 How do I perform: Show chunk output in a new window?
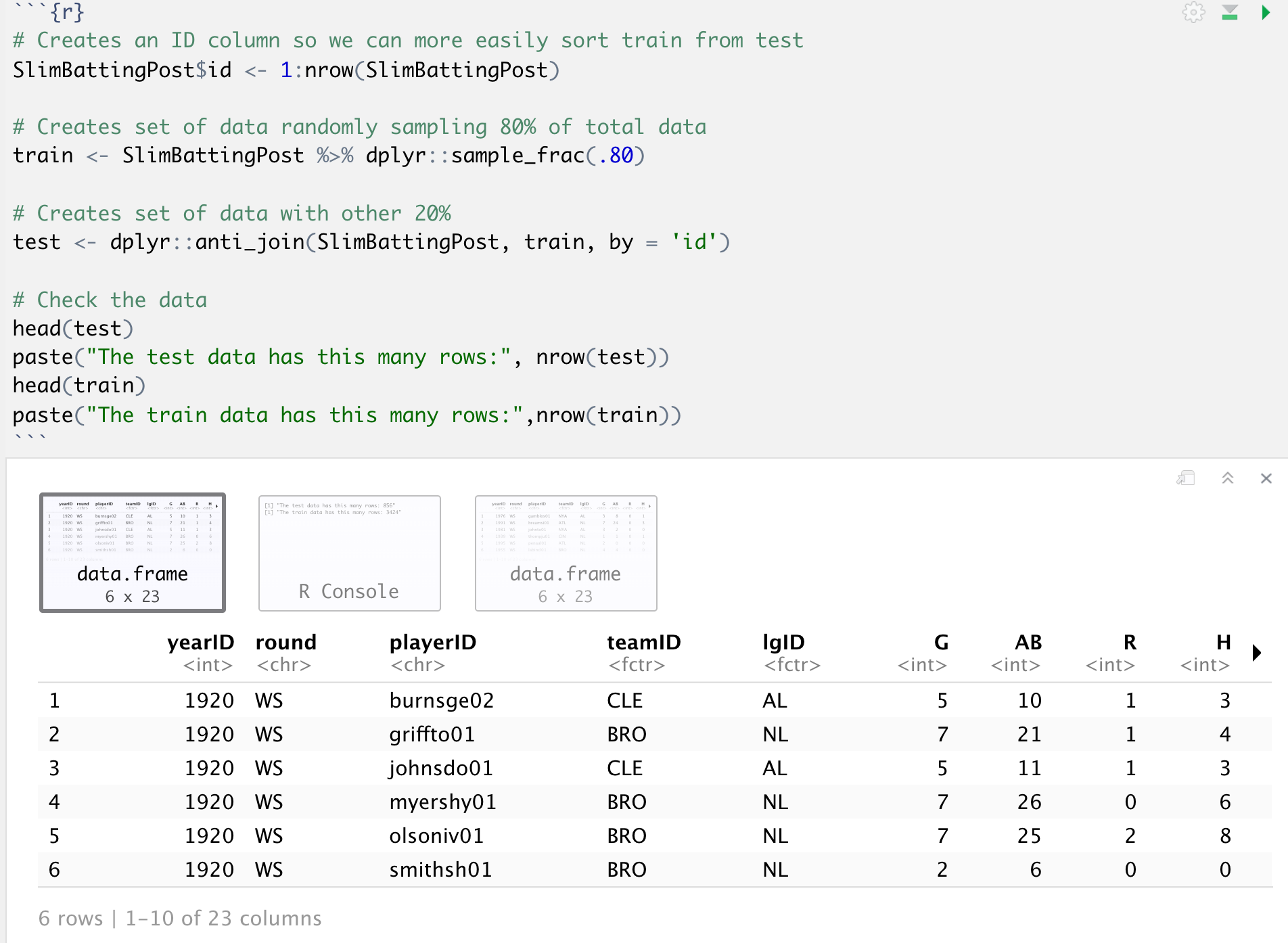pos(1186,478)
